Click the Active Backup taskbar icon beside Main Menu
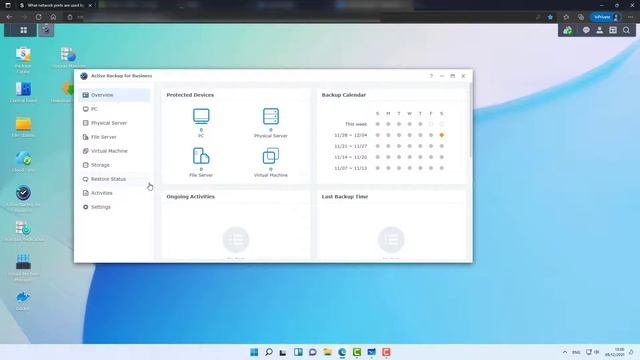The width and height of the screenshot is (640, 360). 46,30
